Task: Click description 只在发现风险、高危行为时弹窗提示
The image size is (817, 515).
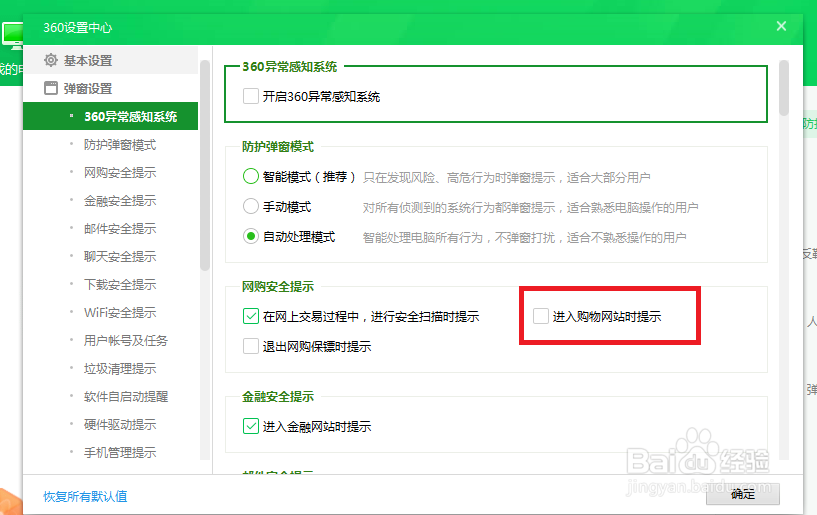Action: coord(459,177)
